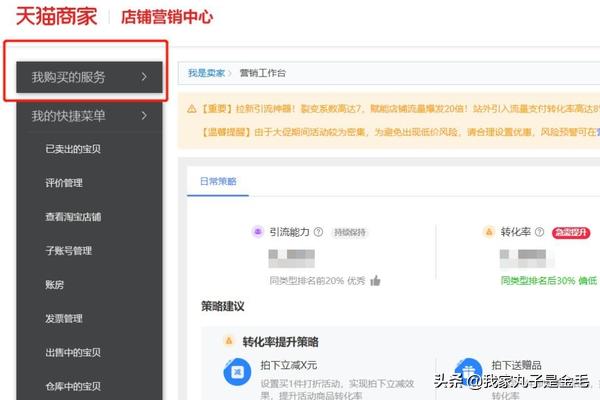Go to 发票管理 in sidebar
The height and width of the screenshot is (400, 600).
coord(64,319)
